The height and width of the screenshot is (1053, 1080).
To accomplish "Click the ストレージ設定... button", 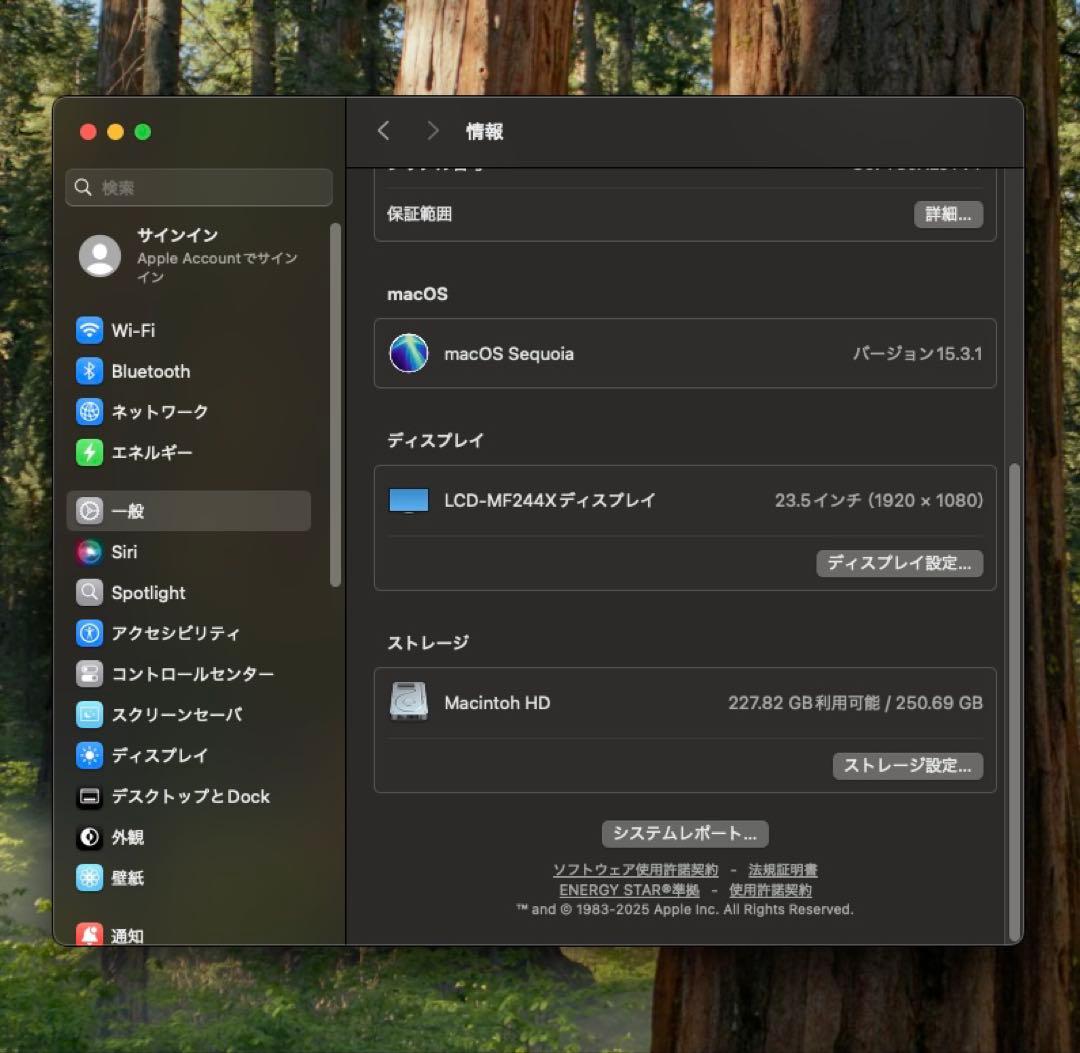I will (907, 766).
